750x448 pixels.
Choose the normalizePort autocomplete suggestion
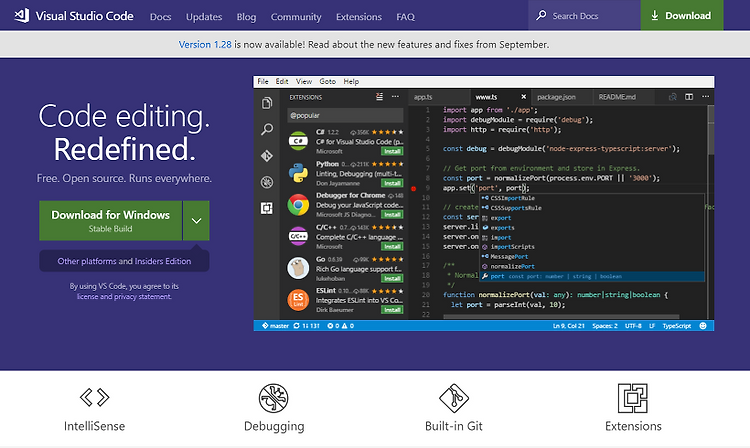[x=592, y=266]
